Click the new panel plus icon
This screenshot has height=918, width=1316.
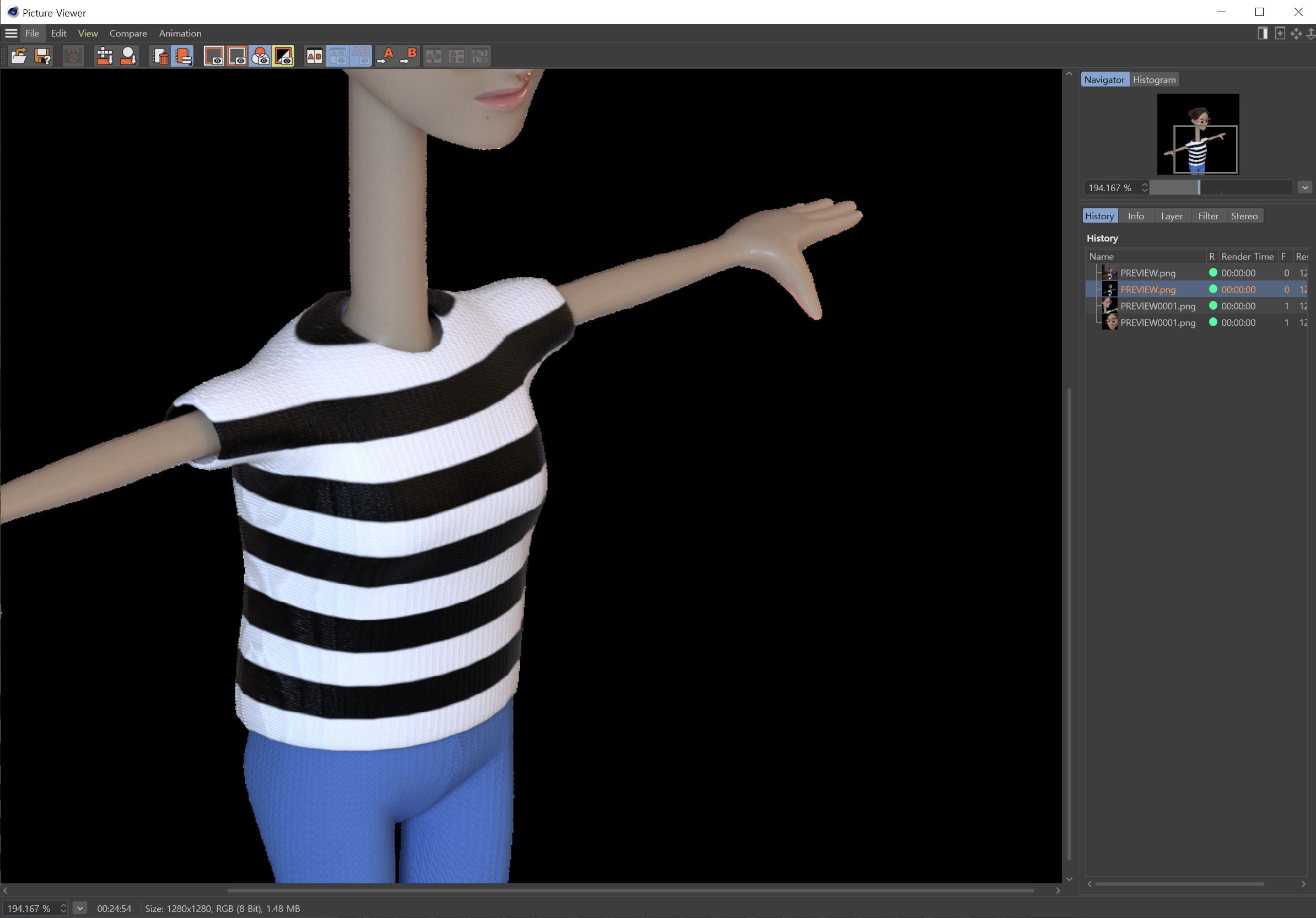click(1279, 33)
